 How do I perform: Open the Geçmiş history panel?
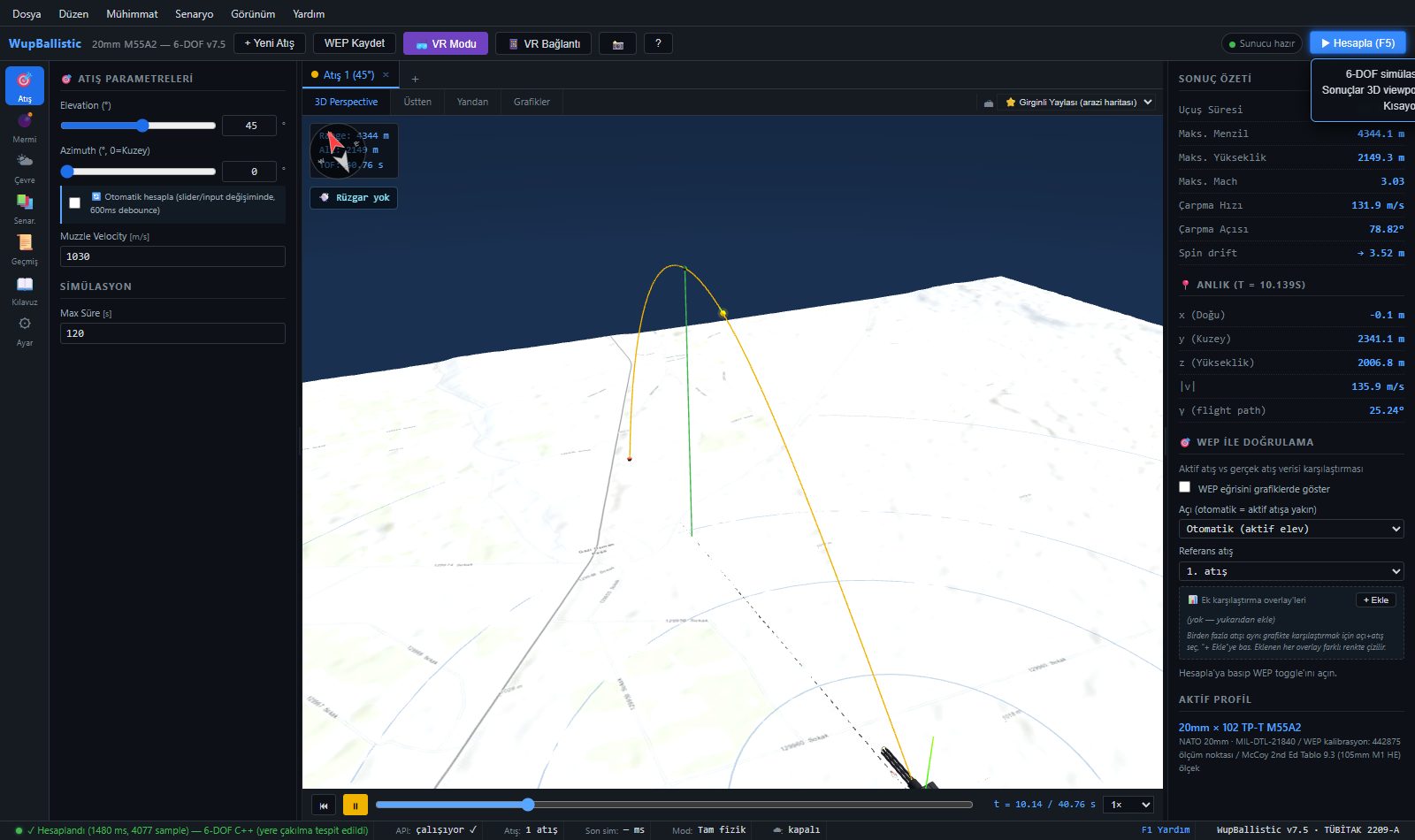point(25,248)
